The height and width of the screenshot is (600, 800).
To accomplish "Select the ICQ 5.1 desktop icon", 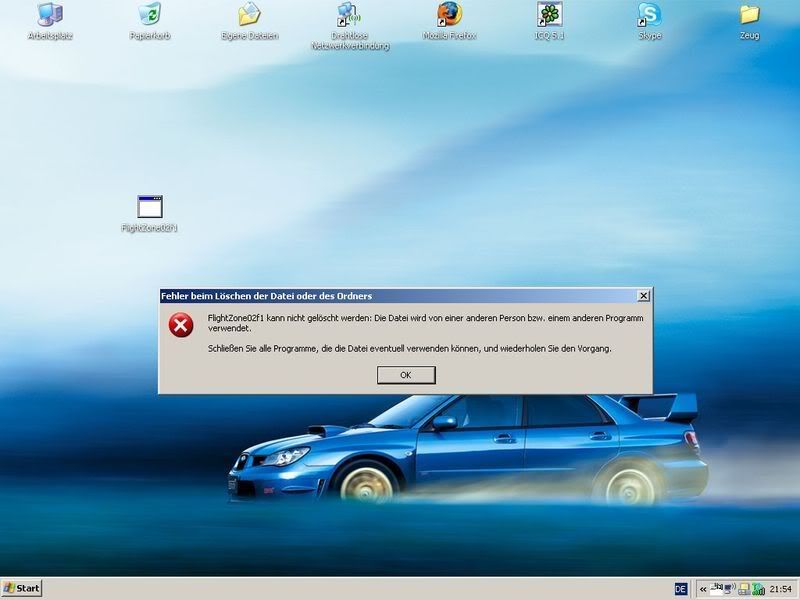I will (x=549, y=21).
